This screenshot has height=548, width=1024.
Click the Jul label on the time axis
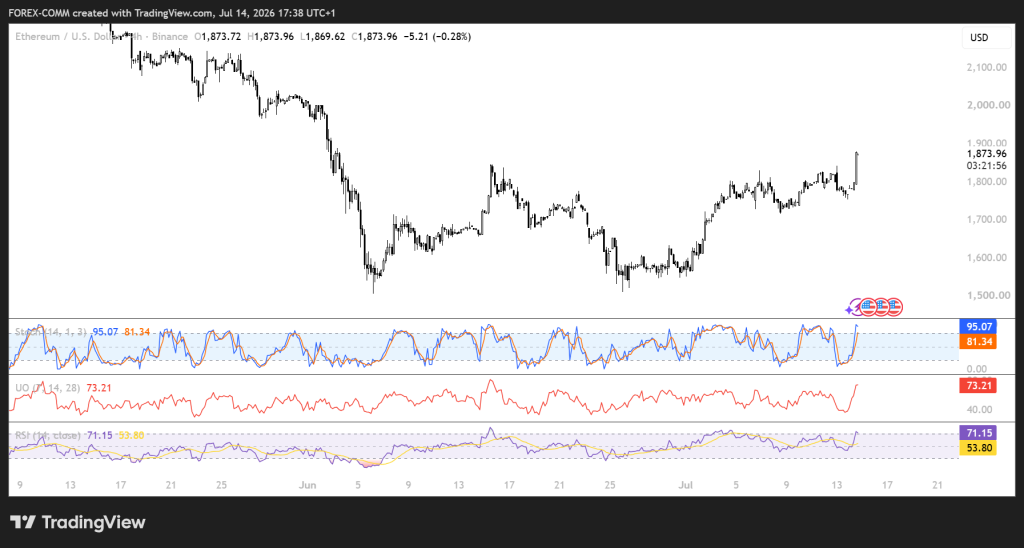tap(685, 485)
